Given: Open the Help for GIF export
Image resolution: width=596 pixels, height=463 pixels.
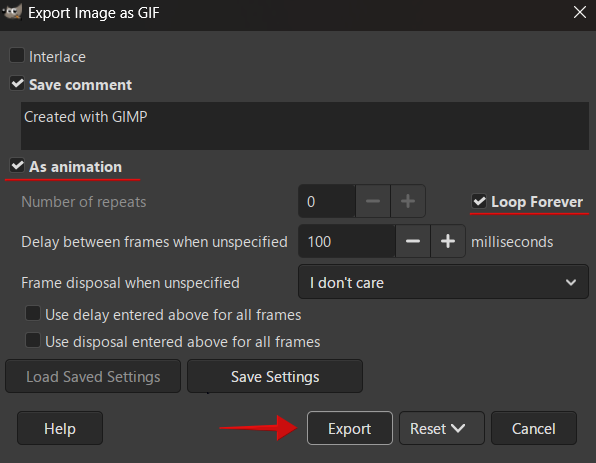Looking at the screenshot, I should [x=60, y=428].
